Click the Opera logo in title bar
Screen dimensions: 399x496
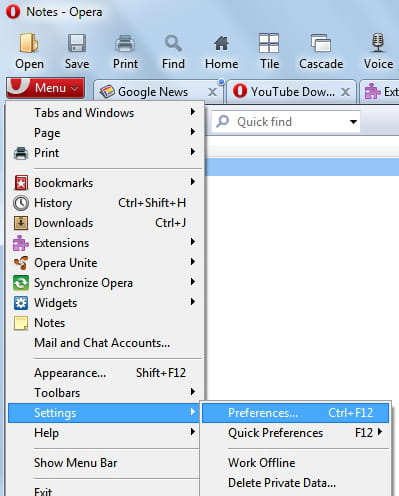click(13, 12)
